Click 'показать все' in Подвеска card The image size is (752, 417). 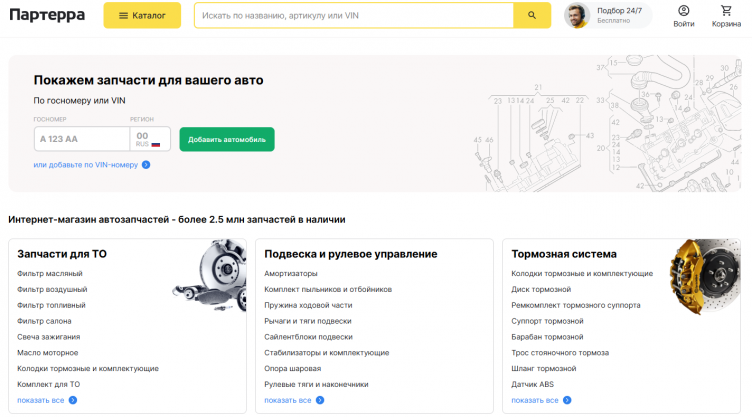pyautogui.click(x=288, y=400)
